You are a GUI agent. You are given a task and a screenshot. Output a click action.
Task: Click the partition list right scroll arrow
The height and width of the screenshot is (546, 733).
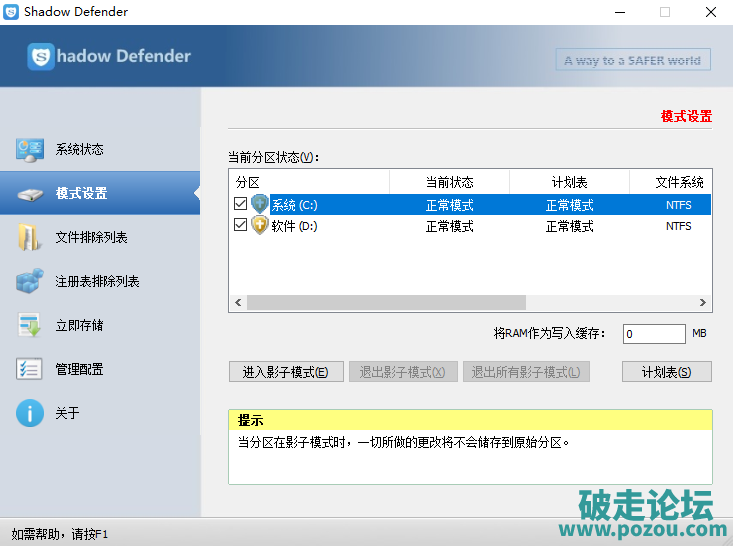703,302
